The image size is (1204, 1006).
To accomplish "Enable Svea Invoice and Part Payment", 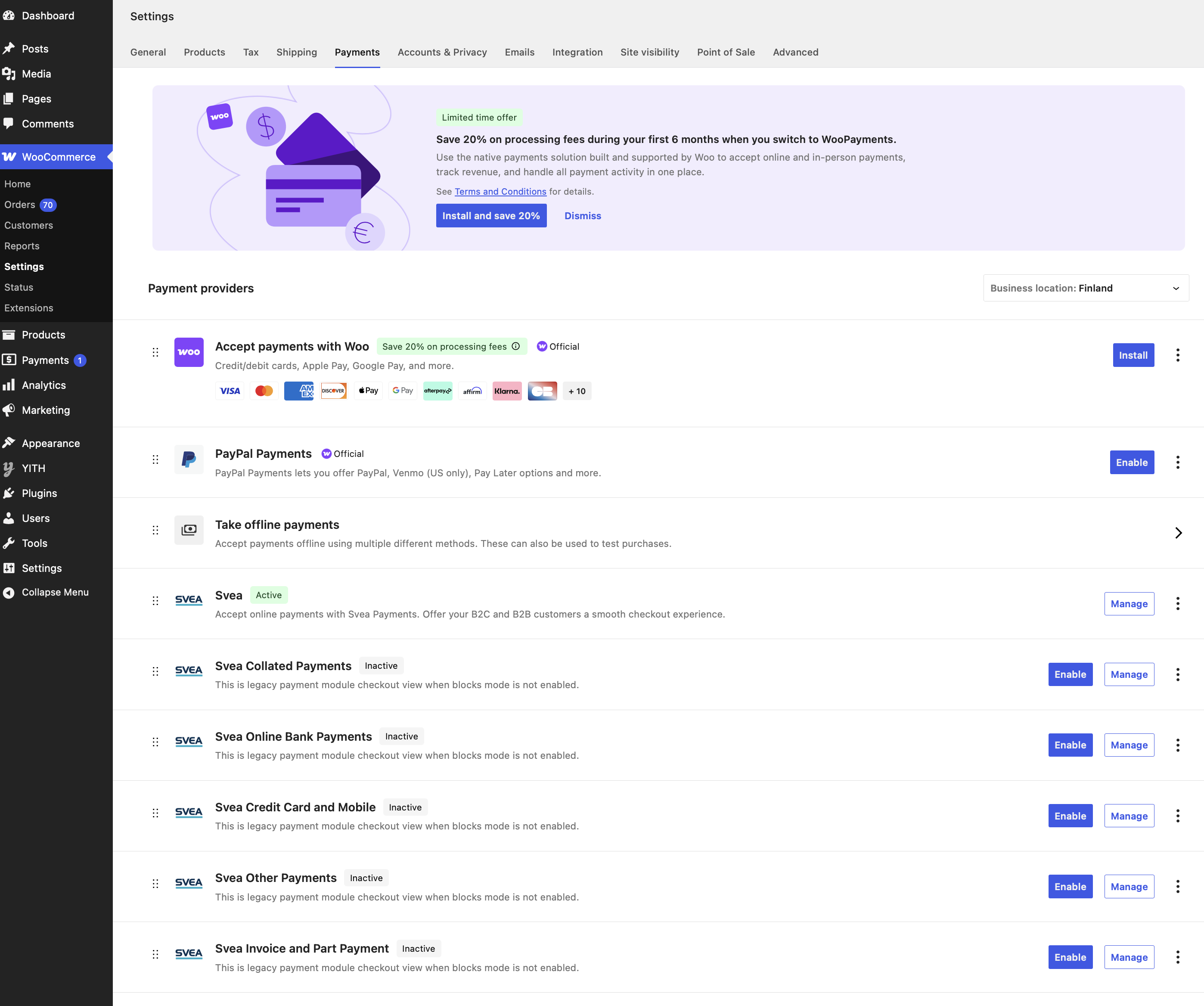I will click(x=1071, y=957).
